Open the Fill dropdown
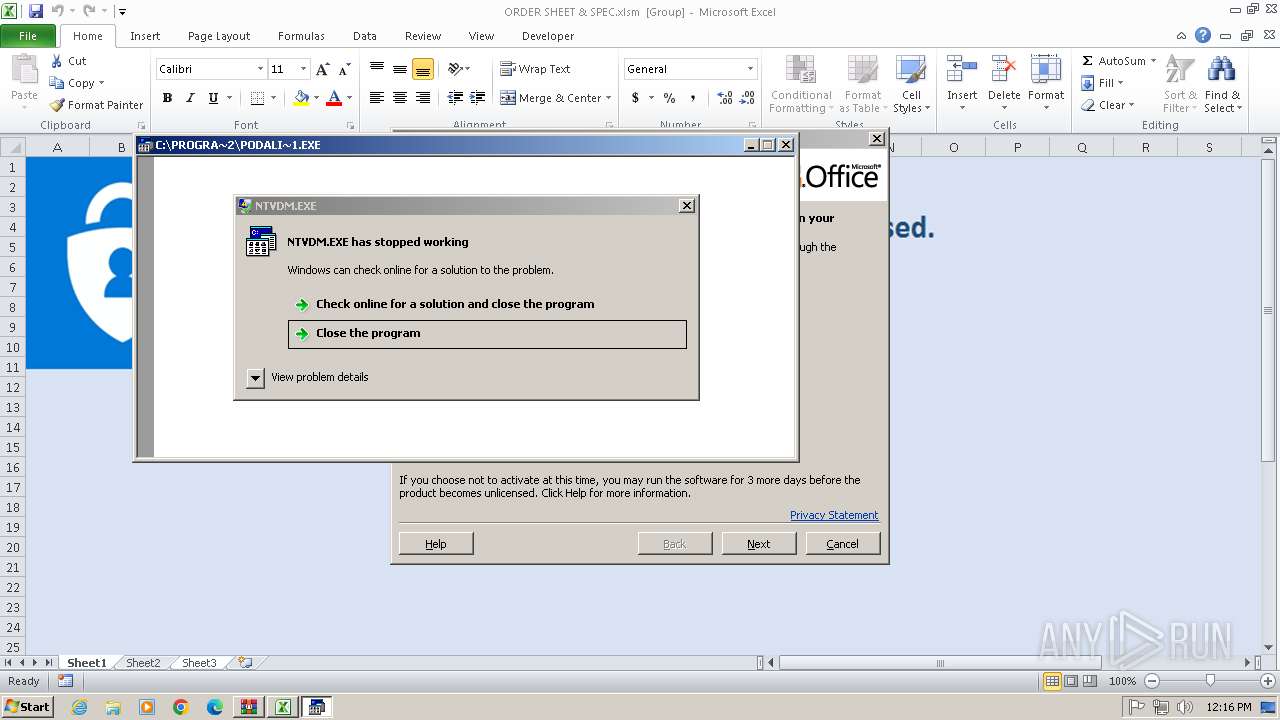 point(1103,83)
